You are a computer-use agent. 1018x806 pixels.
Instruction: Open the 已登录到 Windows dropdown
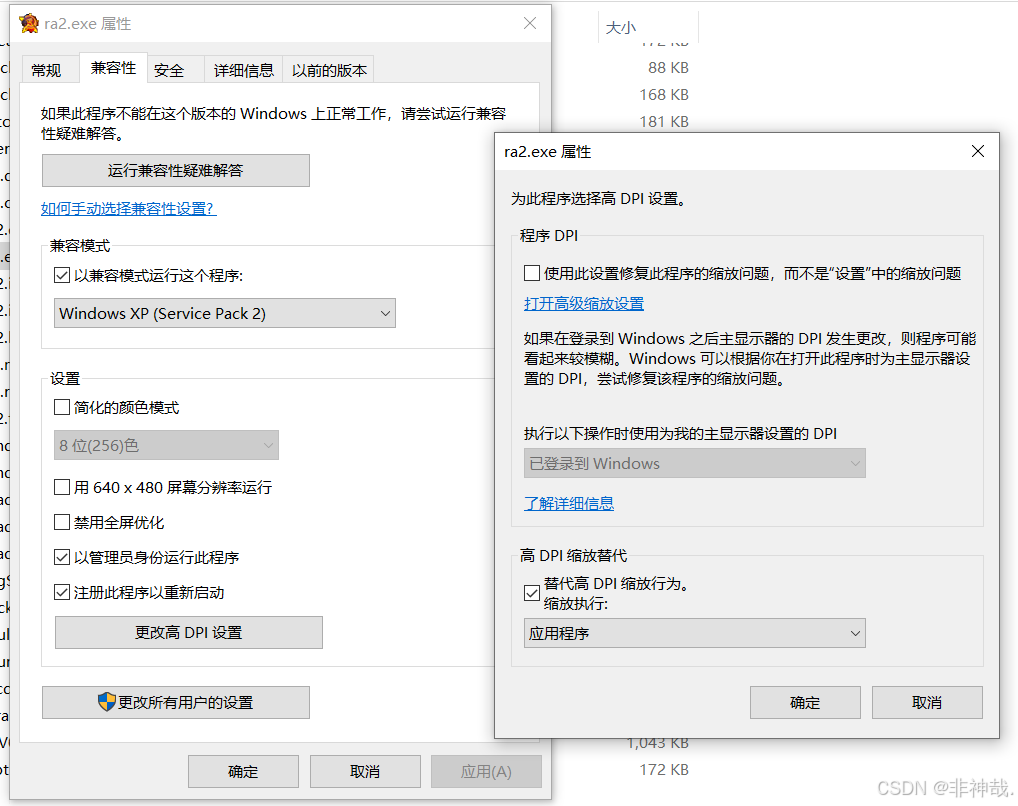[695, 463]
